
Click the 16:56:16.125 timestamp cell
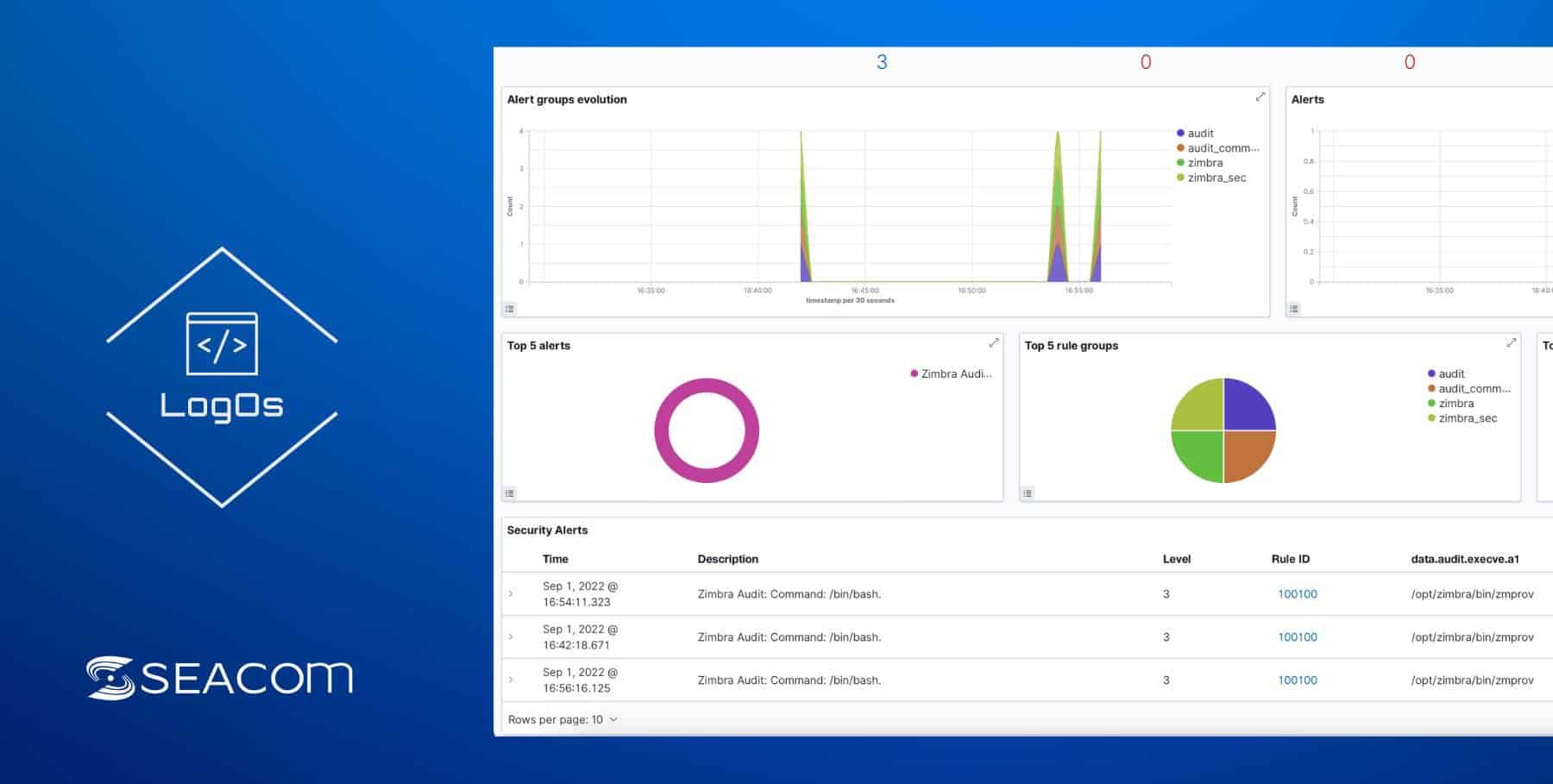(580, 681)
